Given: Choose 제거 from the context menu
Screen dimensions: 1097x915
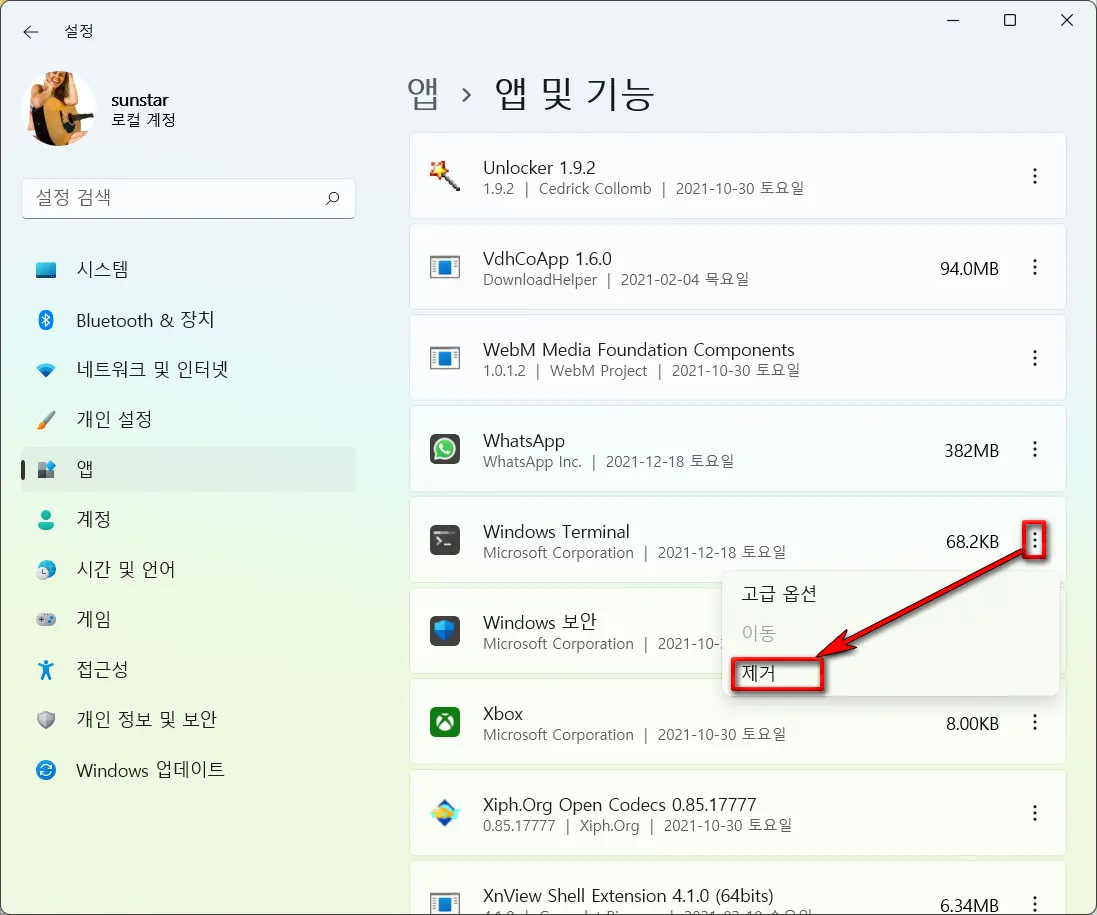Looking at the screenshot, I should click(x=890, y=673).
